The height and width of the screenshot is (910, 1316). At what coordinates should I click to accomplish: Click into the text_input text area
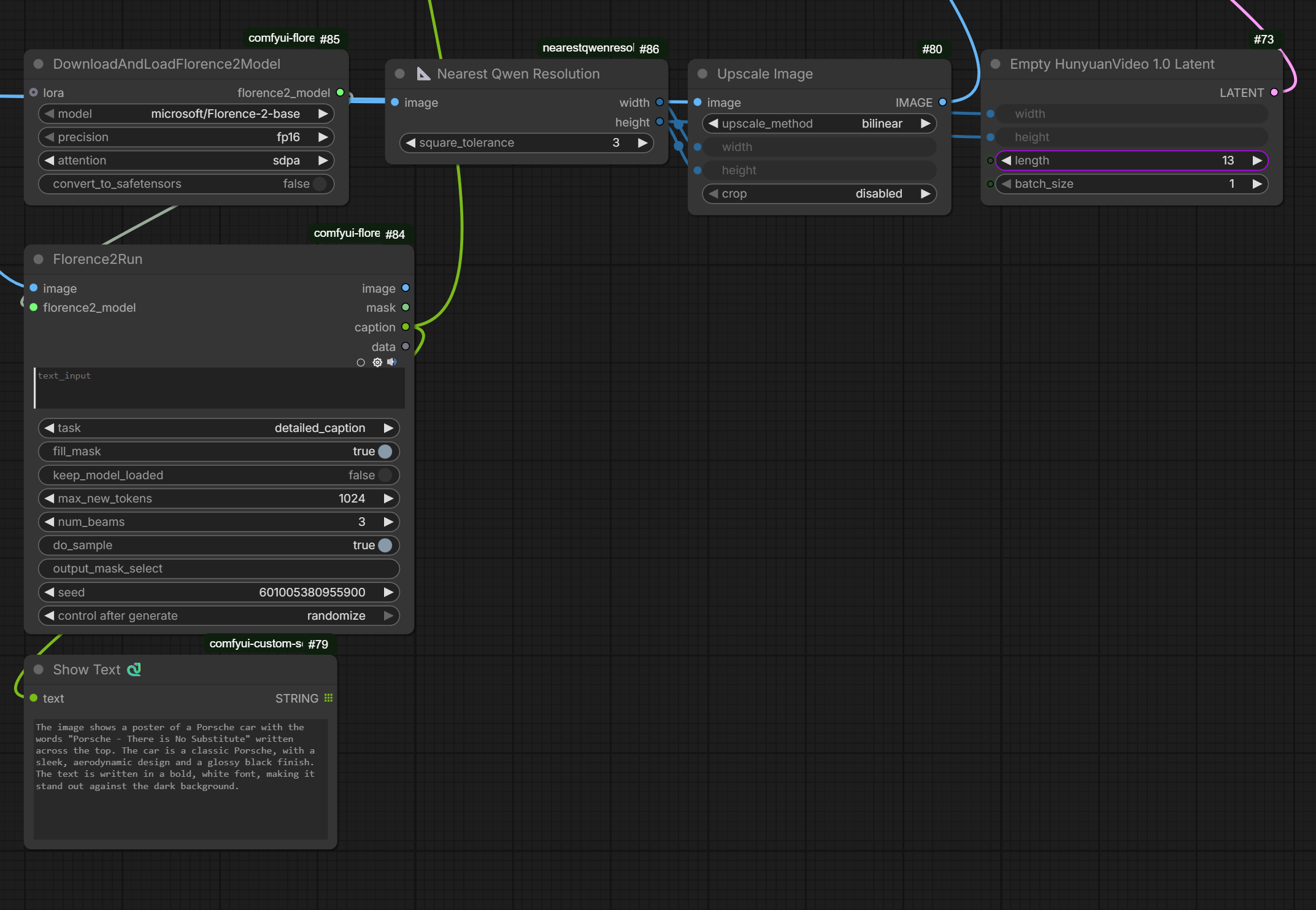click(x=220, y=388)
